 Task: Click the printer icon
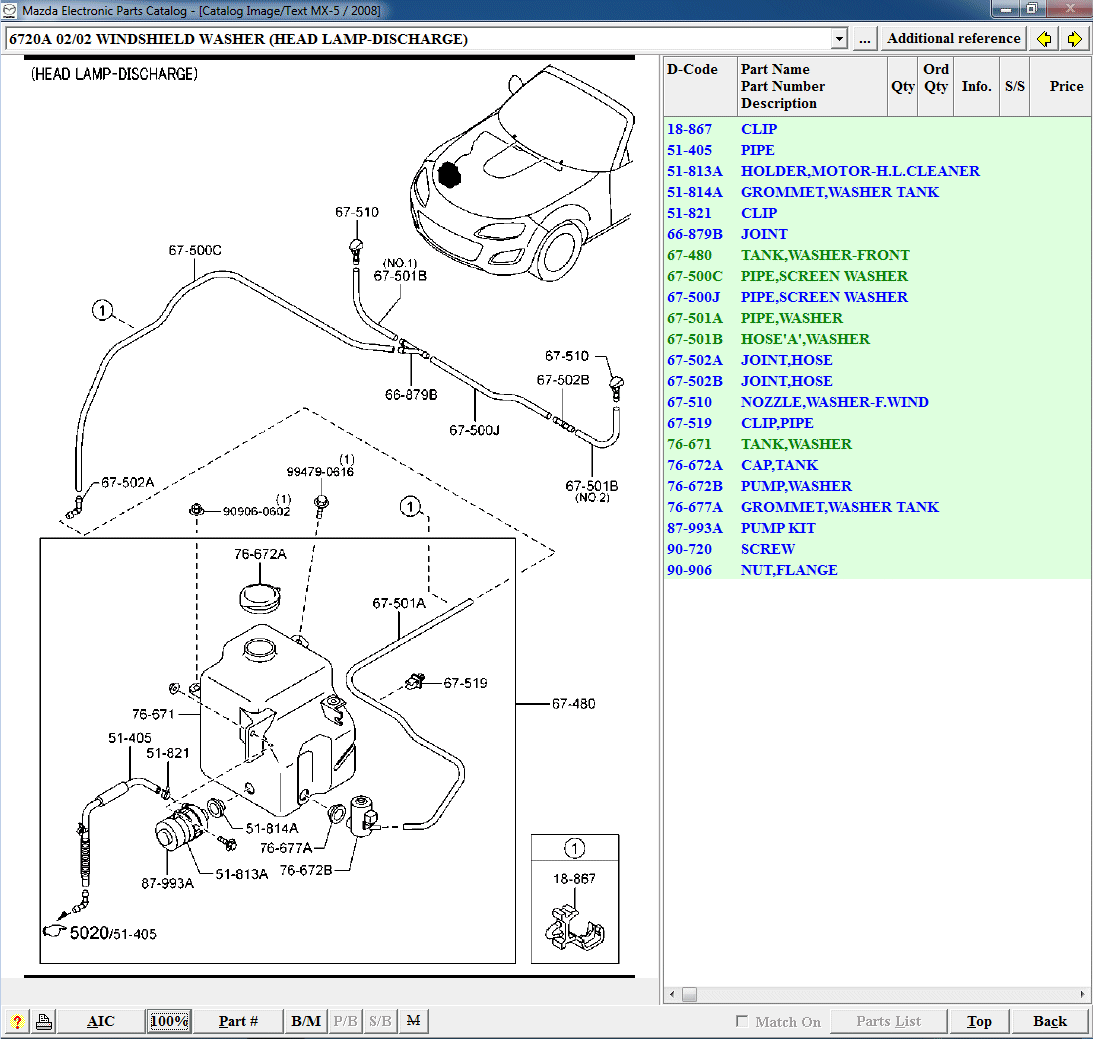44,1022
